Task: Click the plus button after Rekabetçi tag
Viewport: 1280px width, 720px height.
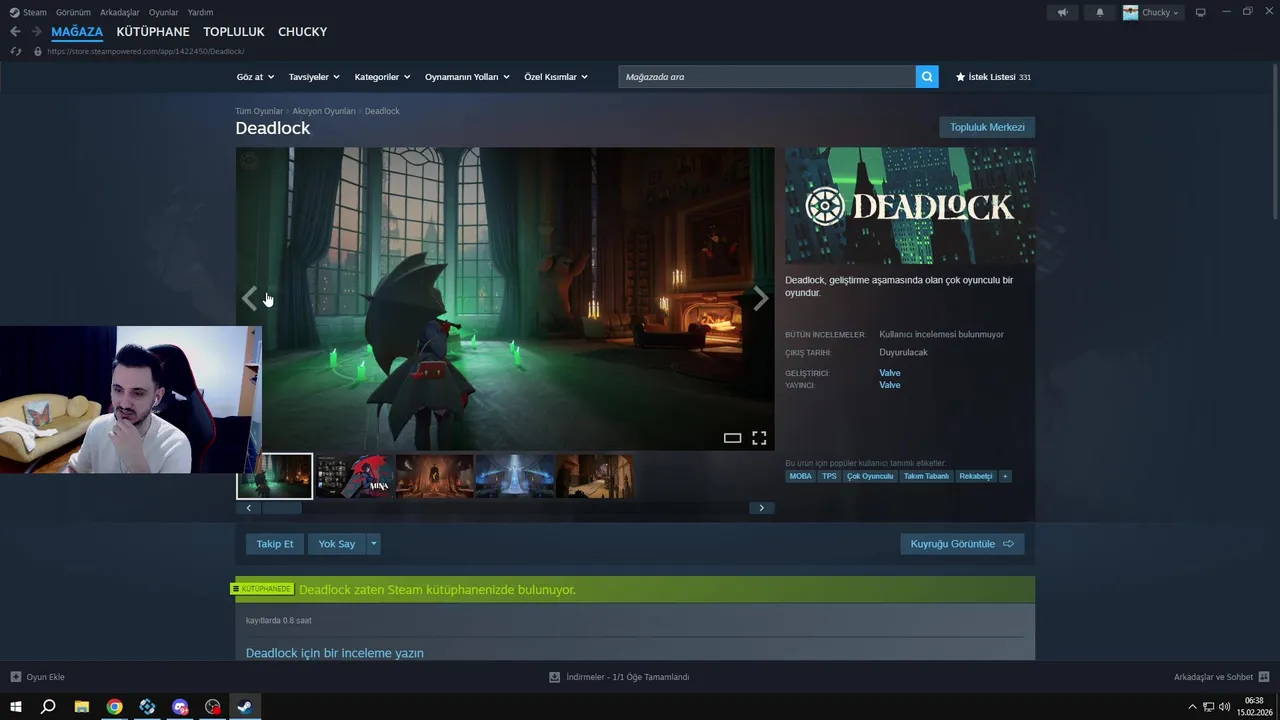Action: (1005, 476)
